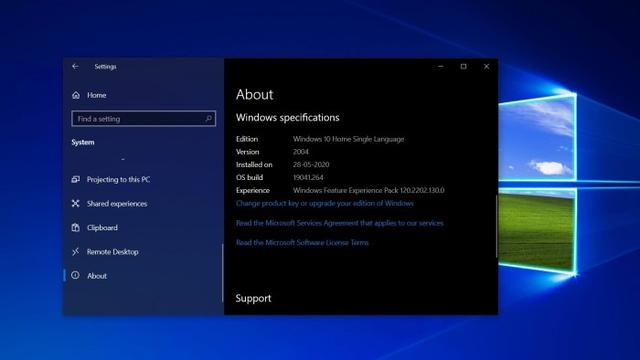The image size is (640, 360).
Task: Open the Home icon in sidebar
Action: click(x=76, y=95)
